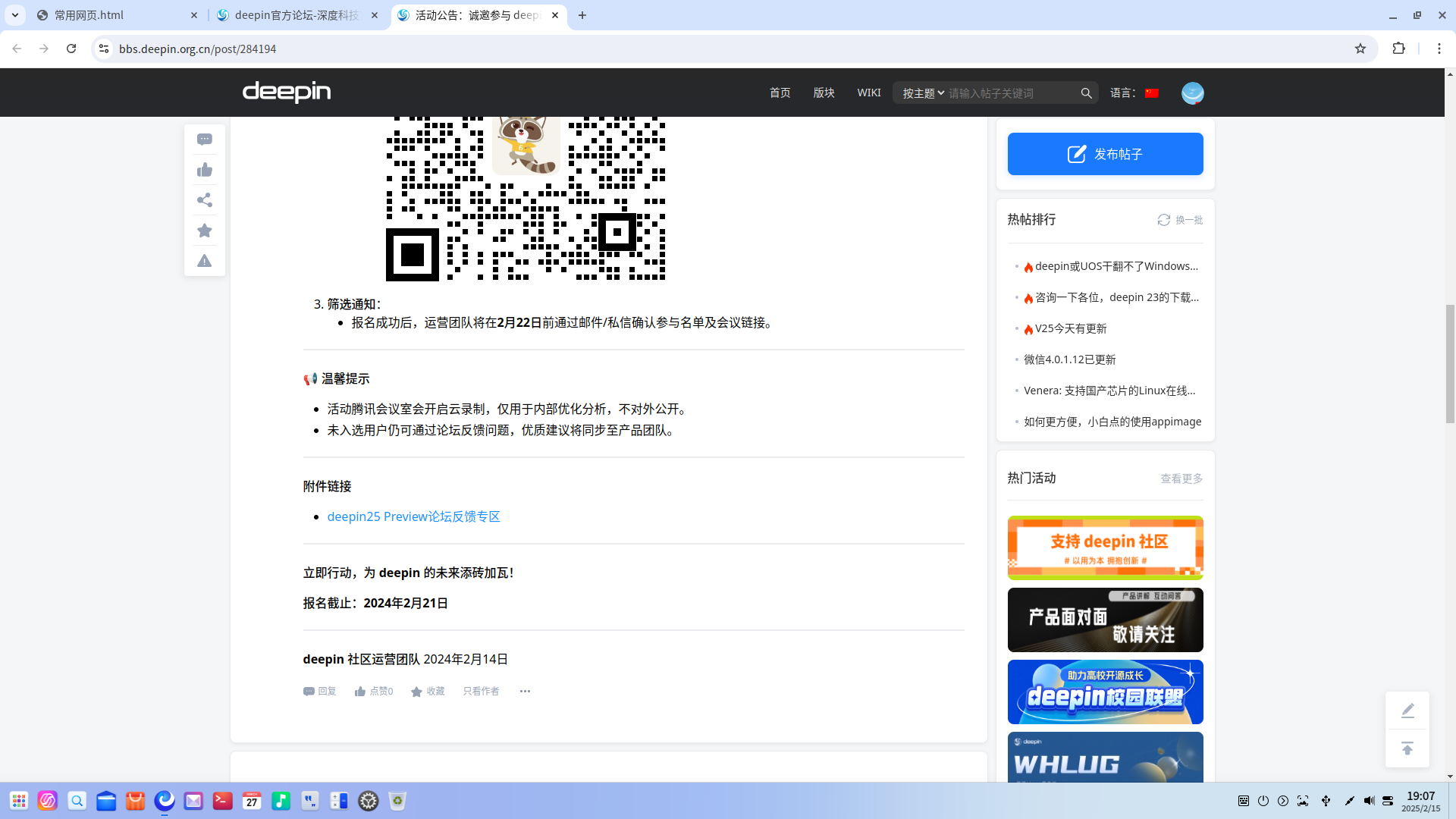Click the search magnifier icon in navbar
This screenshot has width=1456, height=819.
pos(1086,93)
